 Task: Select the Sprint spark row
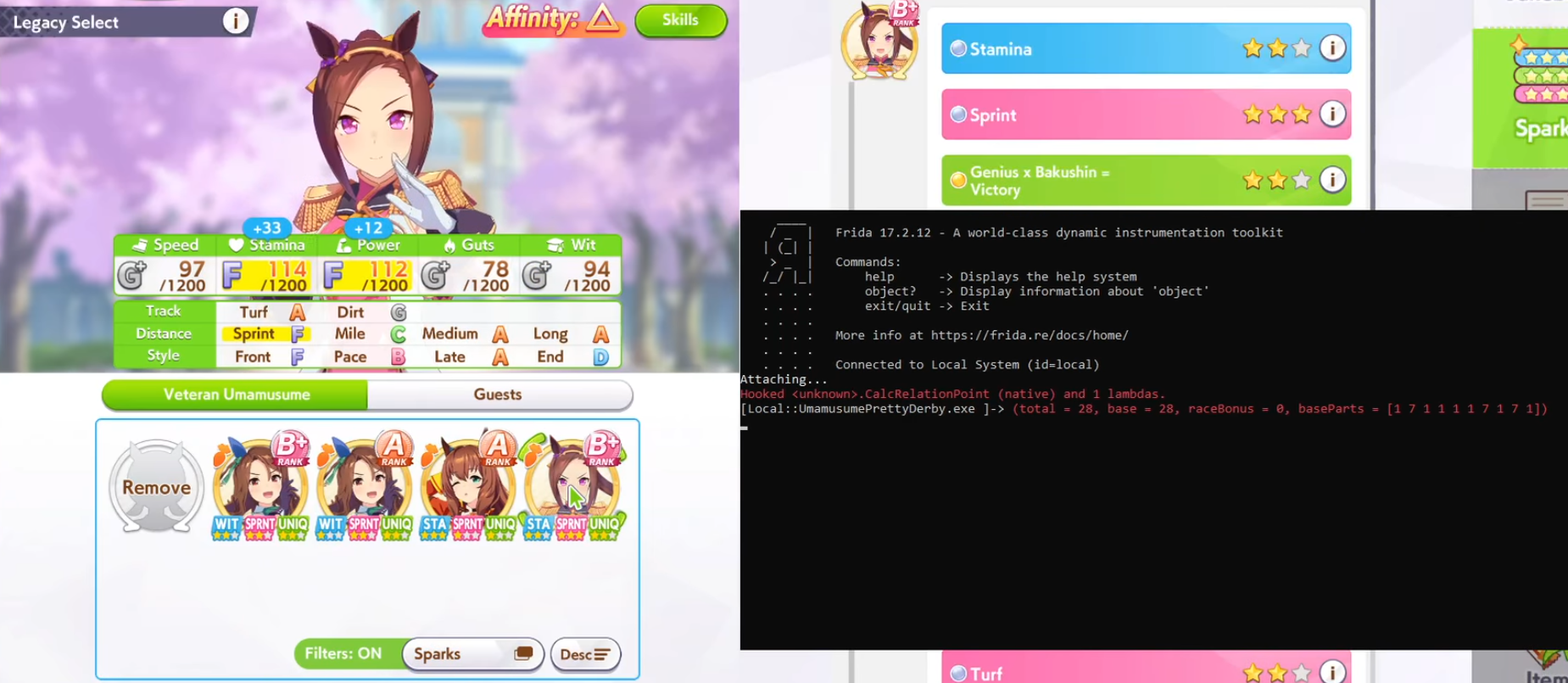point(1146,114)
